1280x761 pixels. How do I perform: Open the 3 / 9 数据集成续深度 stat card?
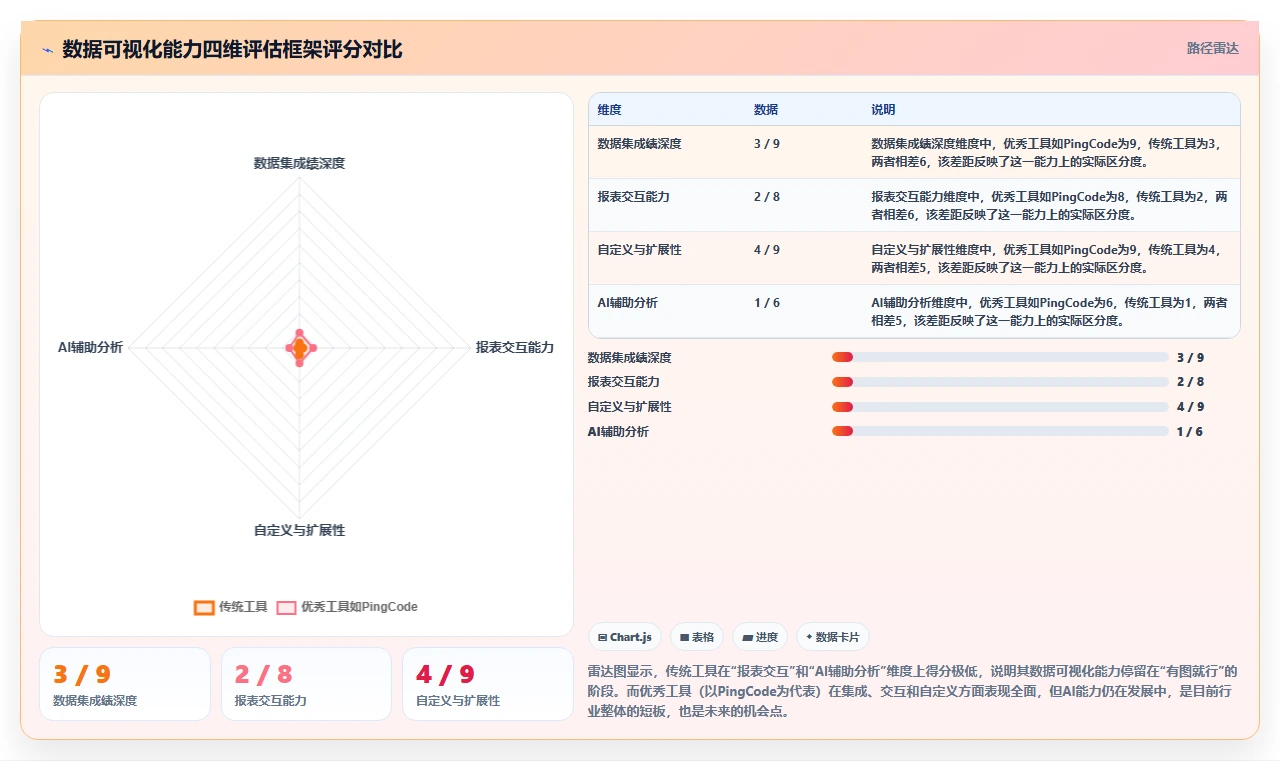(x=125, y=684)
